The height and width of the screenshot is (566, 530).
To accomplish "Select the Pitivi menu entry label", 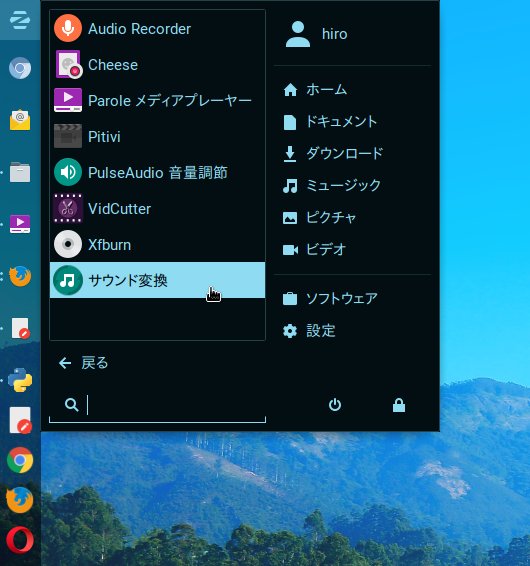I will click(104, 137).
